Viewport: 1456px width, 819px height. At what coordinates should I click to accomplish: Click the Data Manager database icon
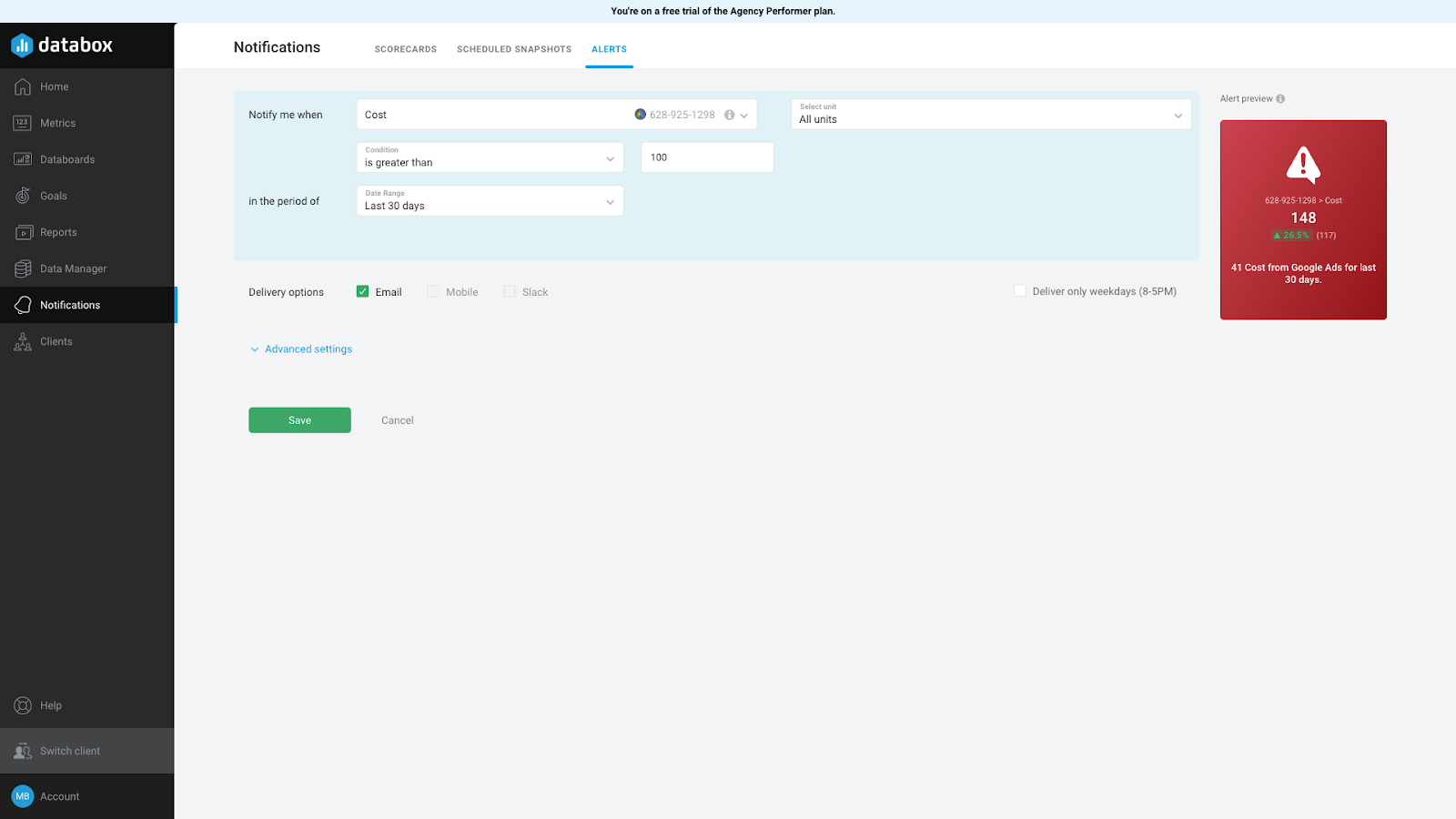(23, 268)
